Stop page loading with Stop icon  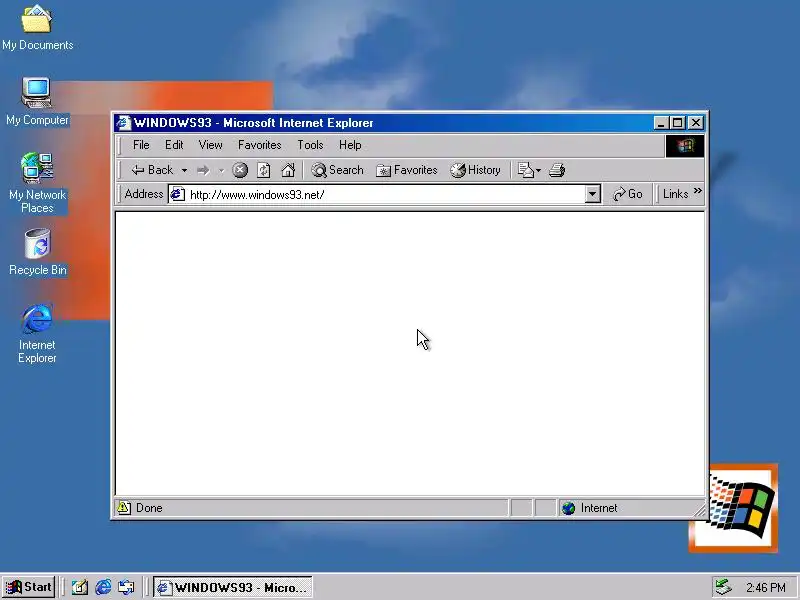(x=240, y=170)
